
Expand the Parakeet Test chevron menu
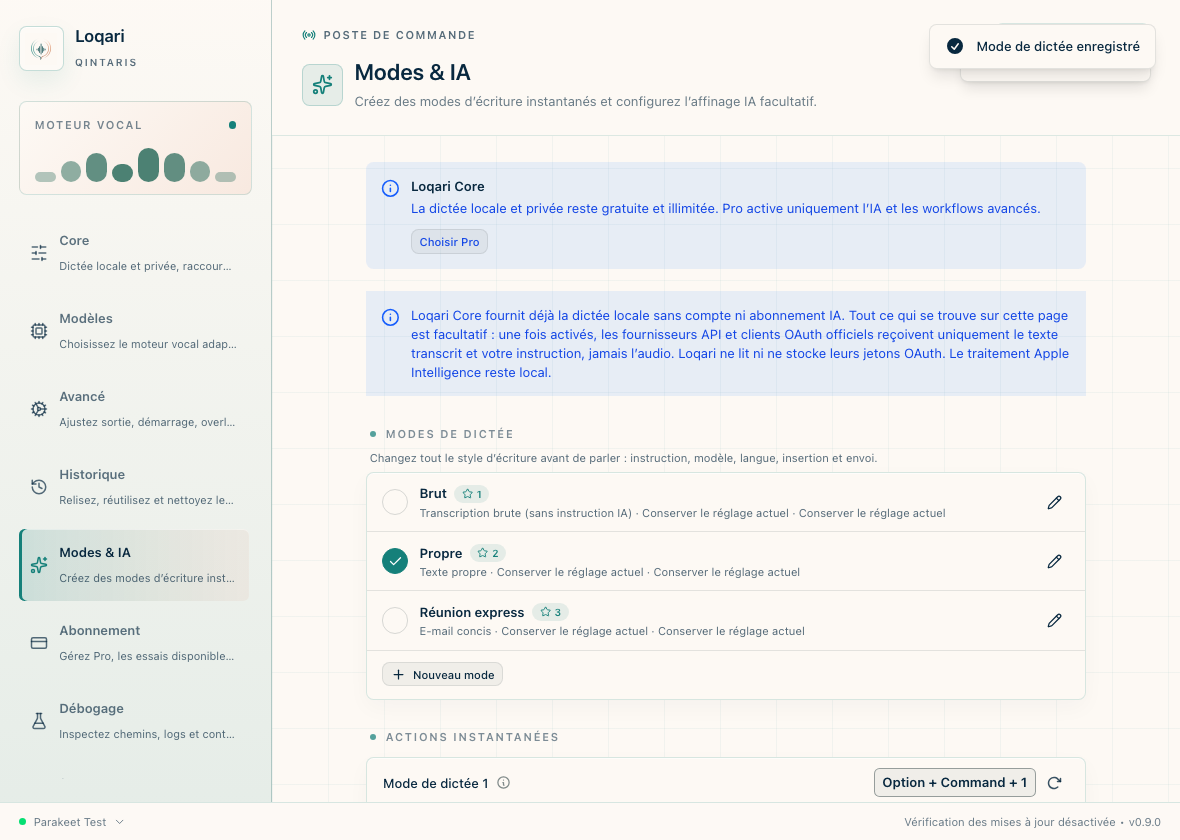tap(119, 822)
